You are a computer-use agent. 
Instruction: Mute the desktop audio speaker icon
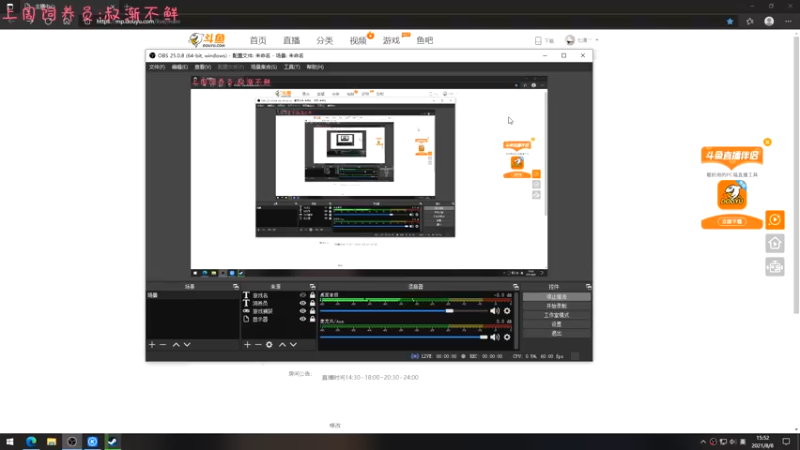coord(494,311)
